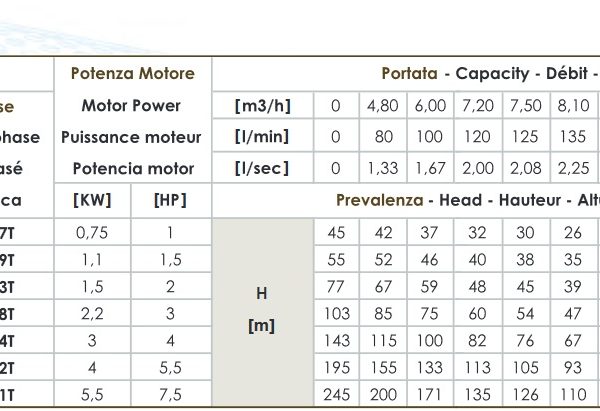Click the 7,5 HP power cell
Screen dimensions: 600x411
170,394
